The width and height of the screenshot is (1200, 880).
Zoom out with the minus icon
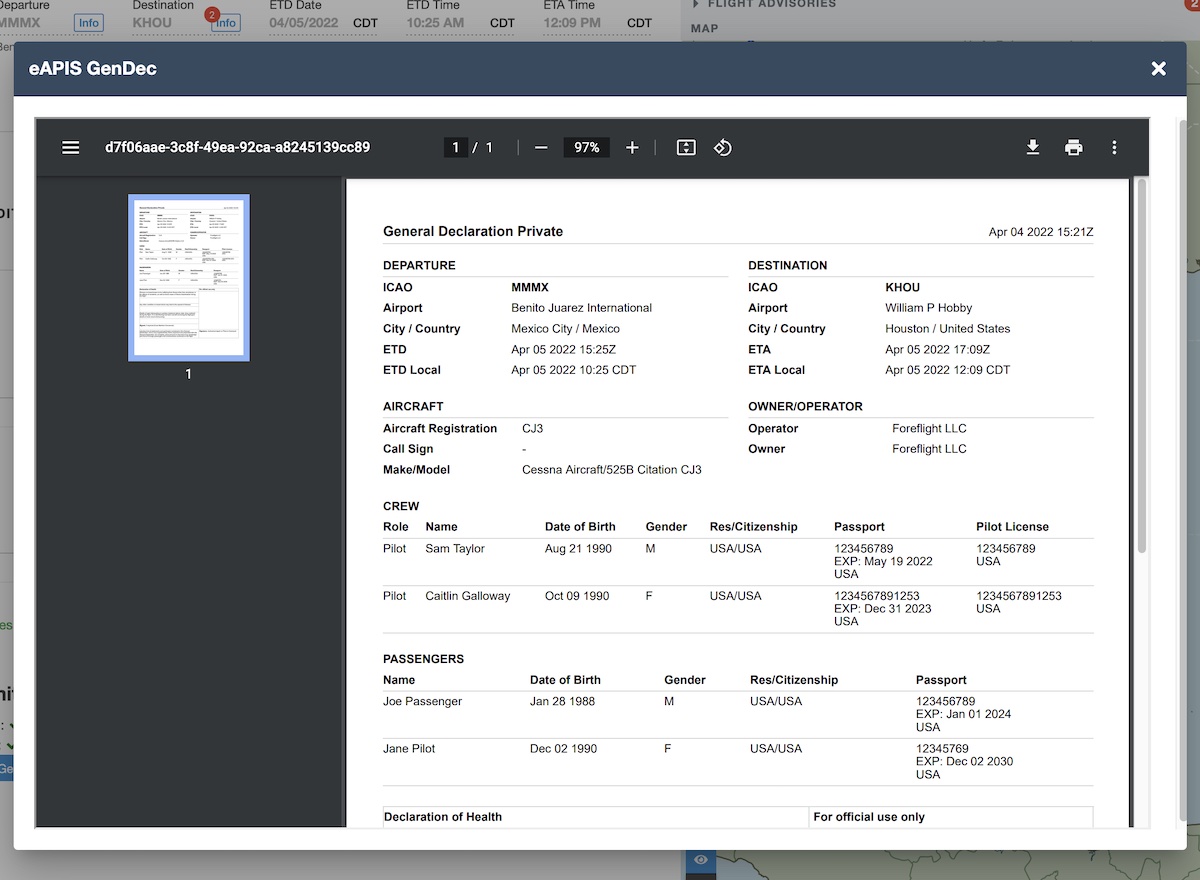click(x=541, y=147)
